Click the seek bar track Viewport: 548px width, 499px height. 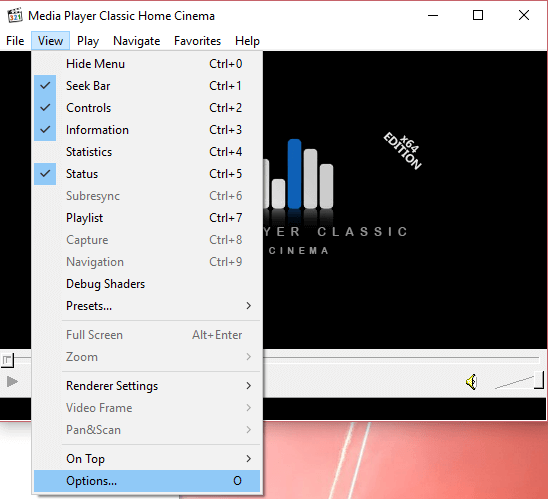(401, 359)
